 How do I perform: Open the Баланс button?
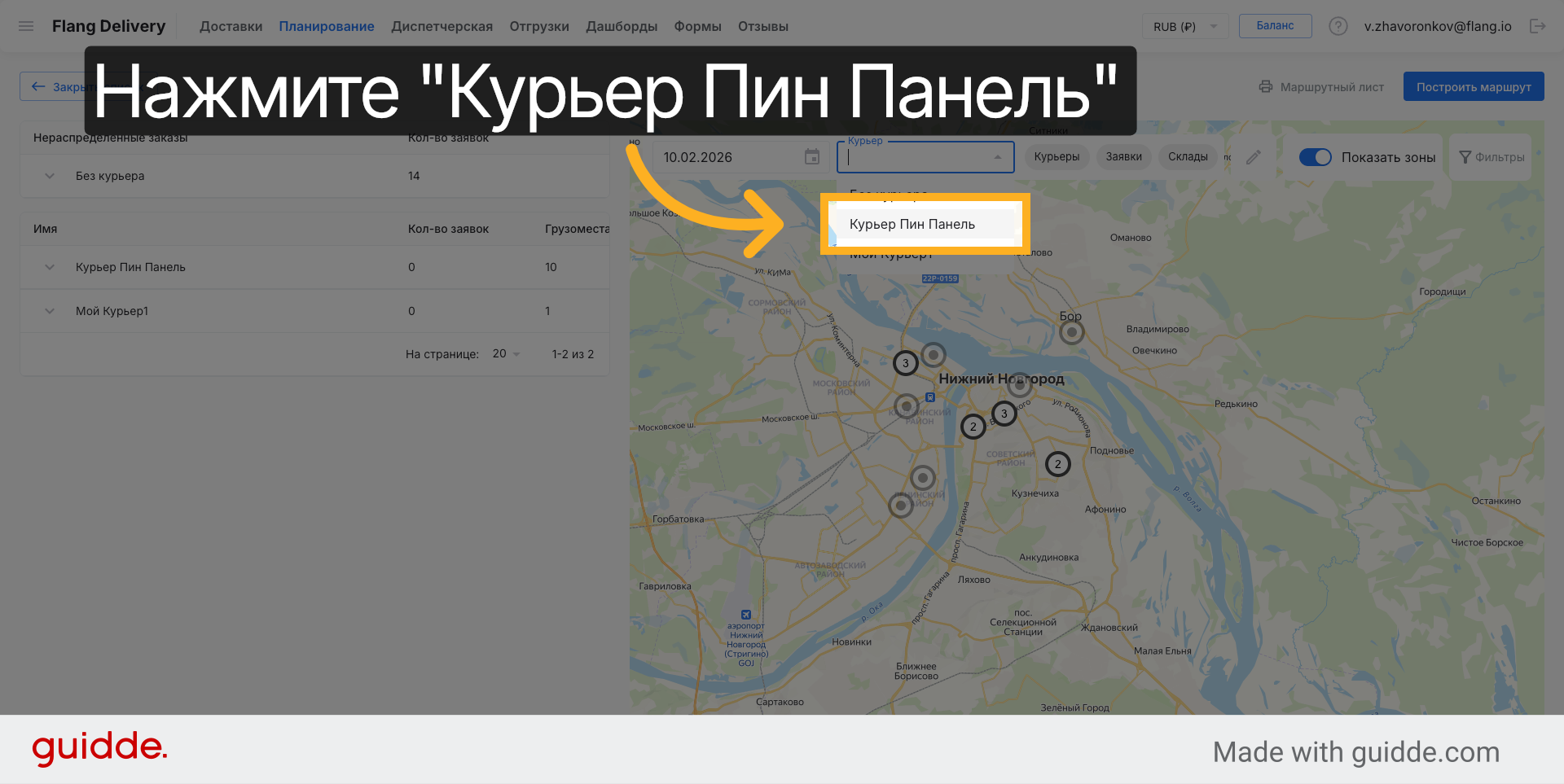point(1275,25)
